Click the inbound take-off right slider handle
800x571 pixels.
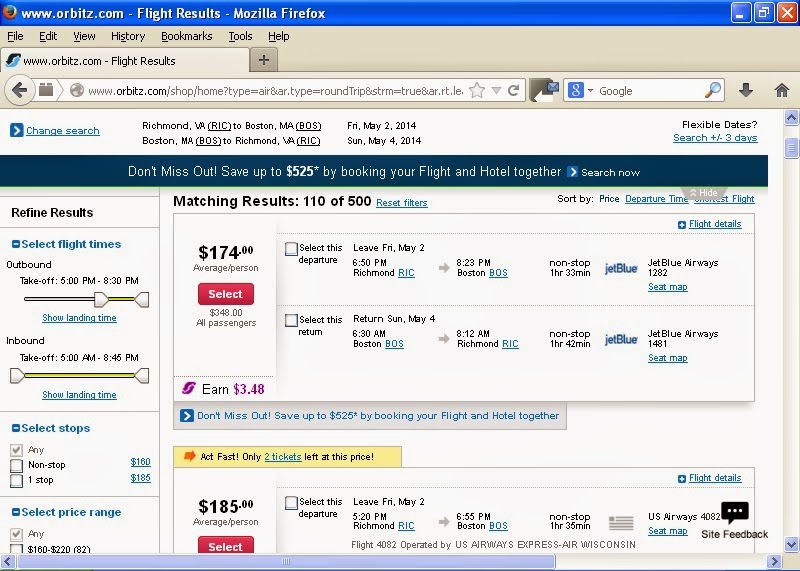point(142,376)
